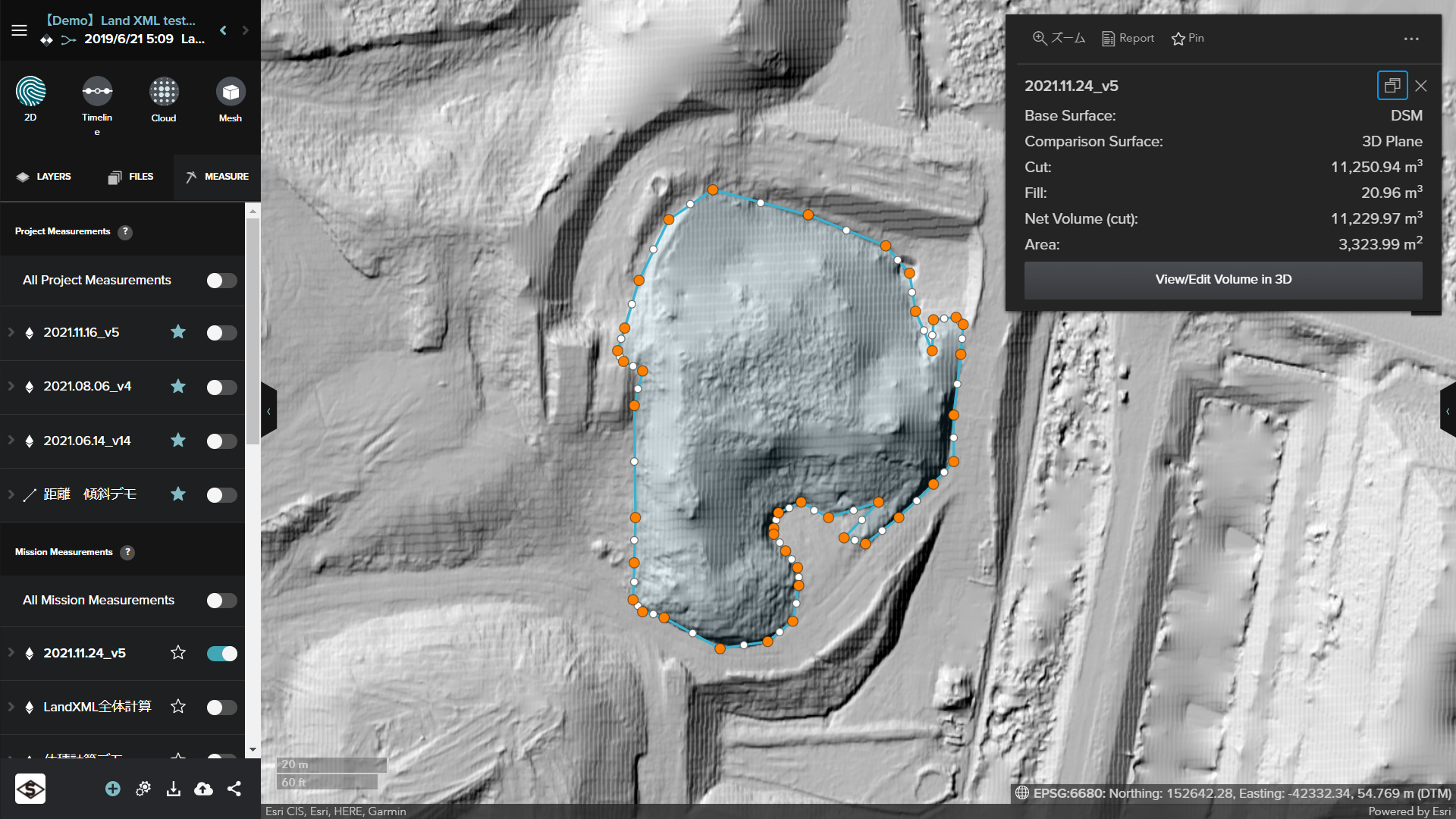Screen dimensions: 1456x819
Task: Click the coordinate system globe icon
Action: (1022, 792)
